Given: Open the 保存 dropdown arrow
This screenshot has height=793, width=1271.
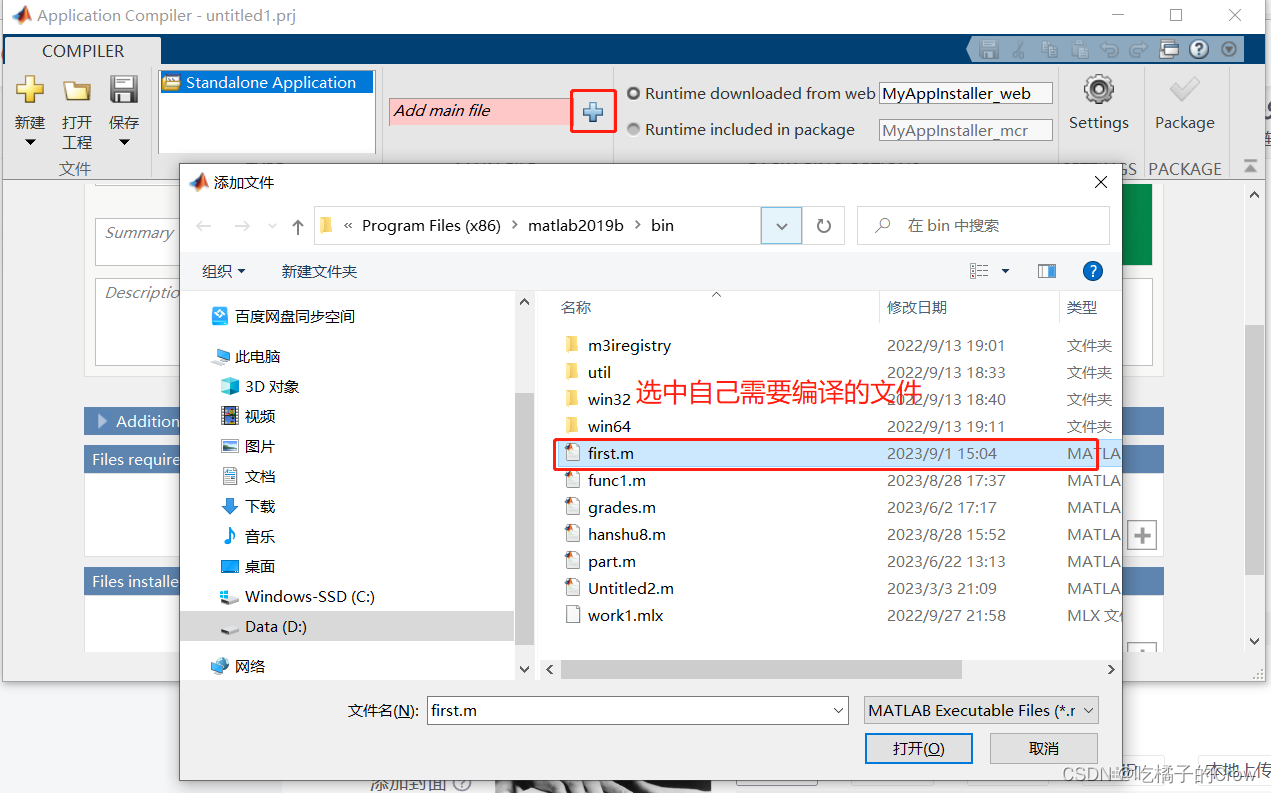Looking at the screenshot, I should (124, 143).
